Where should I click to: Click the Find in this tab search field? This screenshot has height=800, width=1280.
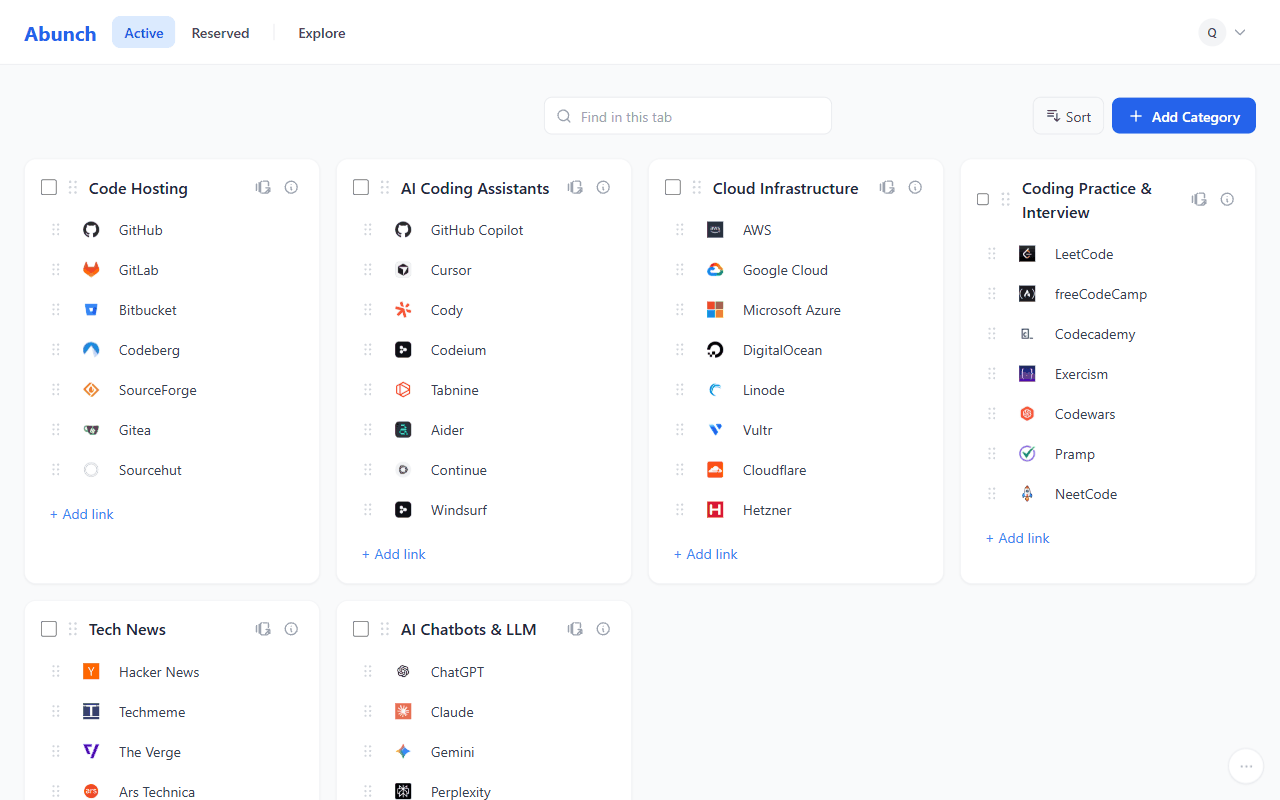pos(688,116)
